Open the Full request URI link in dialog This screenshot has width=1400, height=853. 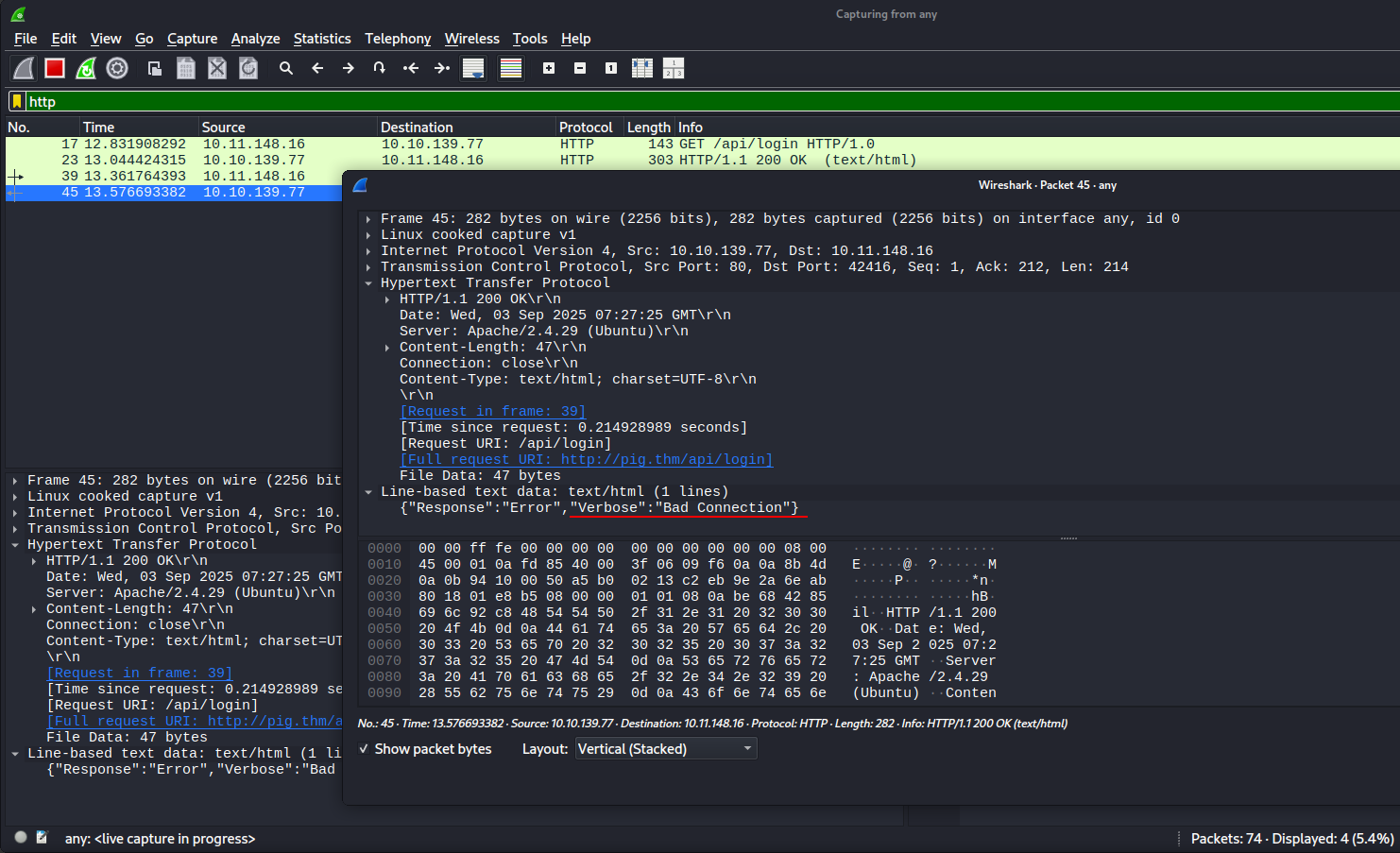pyautogui.click(x=586, y=460)
